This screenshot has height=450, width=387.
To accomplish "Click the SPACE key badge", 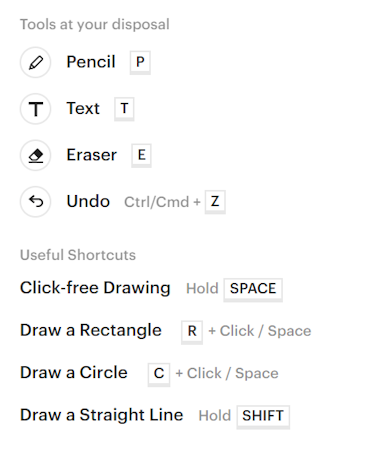I will pyautogui.click(x=253, y=289).
